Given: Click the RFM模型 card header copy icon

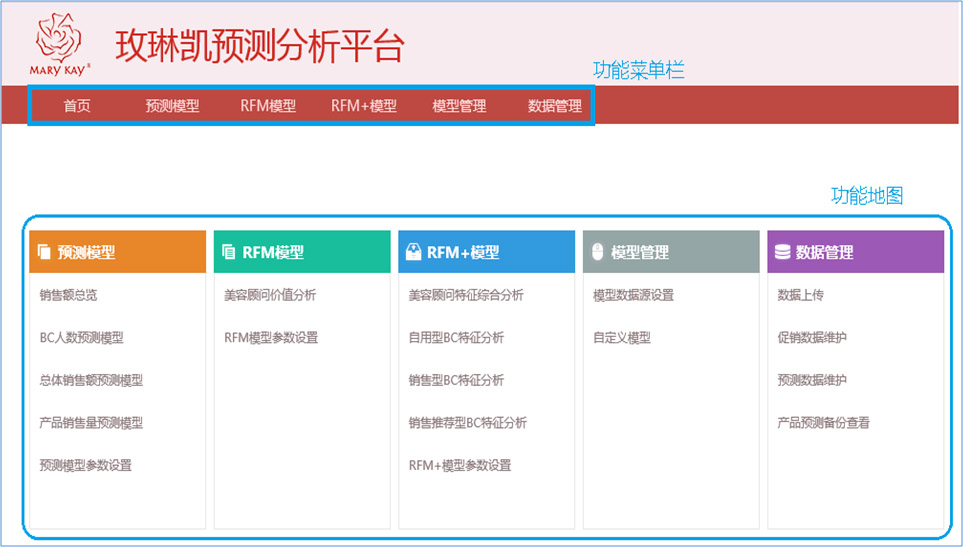Looking at the screenshot, I should 228,252.
